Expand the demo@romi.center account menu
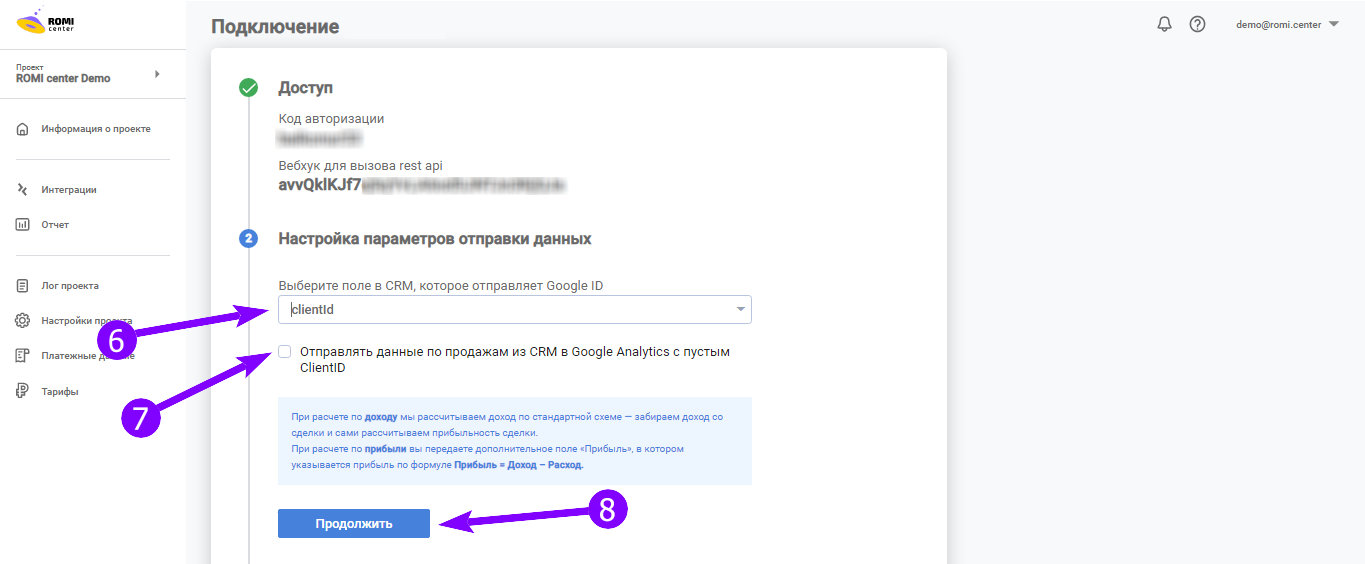Viewport: 1365px width, 564px height. 1287,24
